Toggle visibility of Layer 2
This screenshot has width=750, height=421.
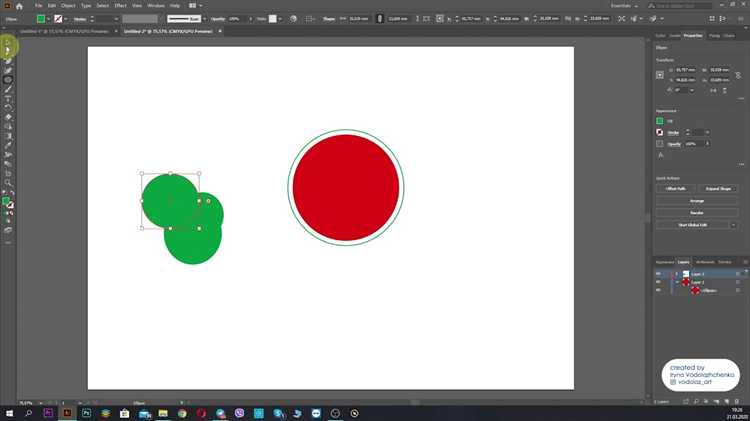(x=658, y=282)
